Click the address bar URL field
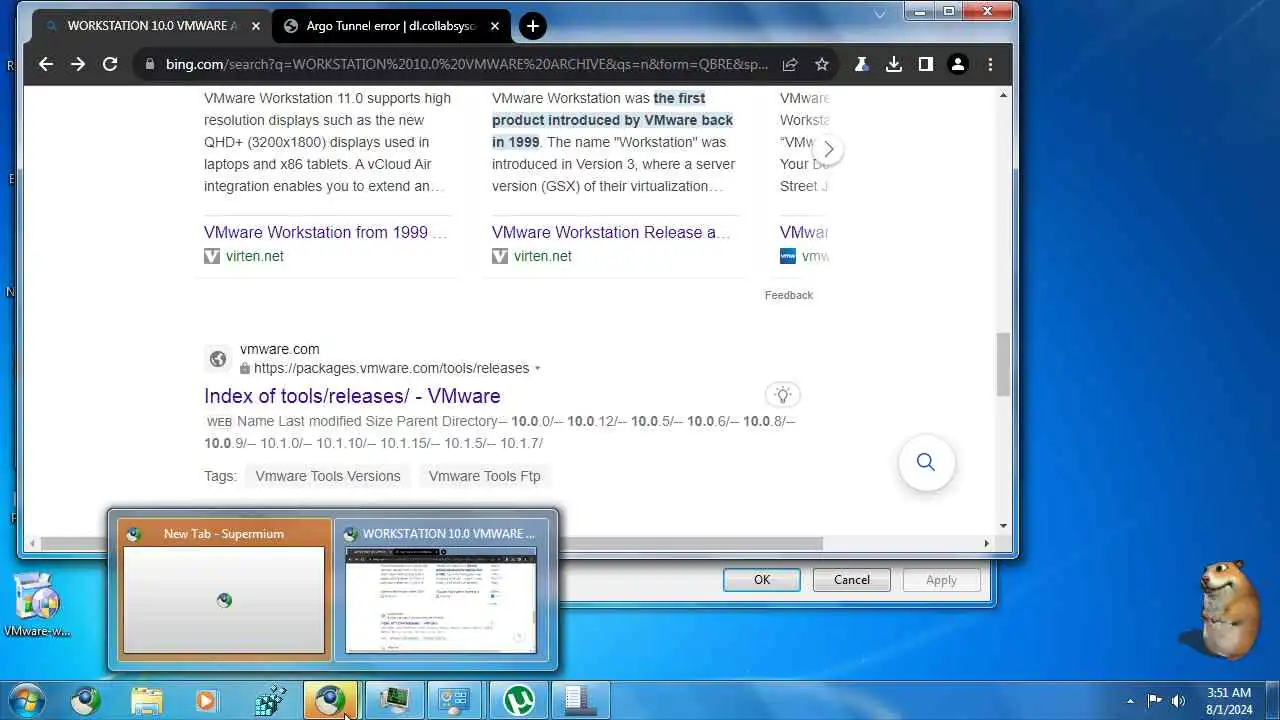Image resolution: width=1280 pixels, height=720 pixels. (467, 64)
